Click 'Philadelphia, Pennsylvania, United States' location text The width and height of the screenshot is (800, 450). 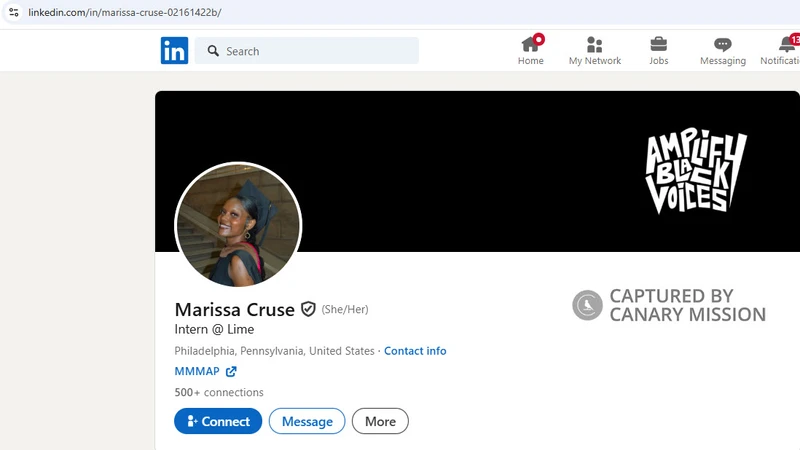coord(274,351)
